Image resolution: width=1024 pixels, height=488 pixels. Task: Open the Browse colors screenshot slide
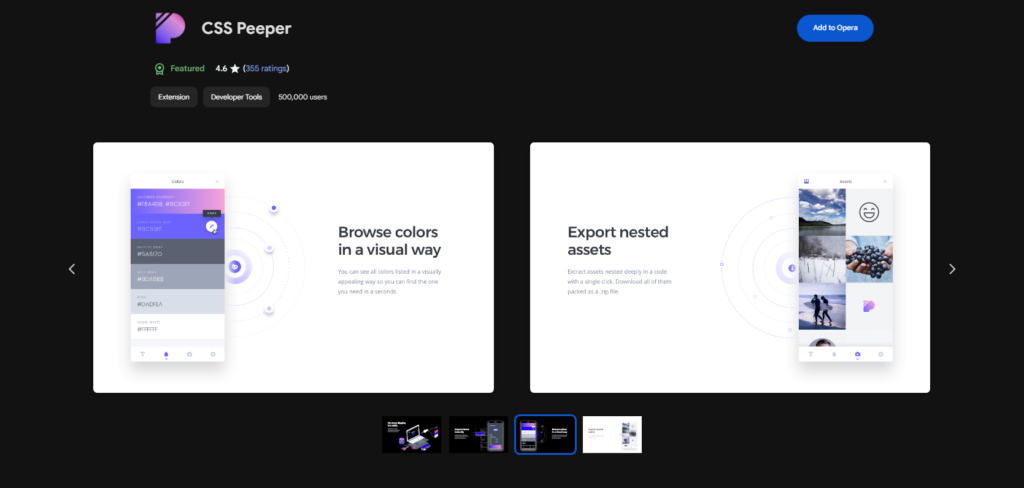(x=293, y=267)
